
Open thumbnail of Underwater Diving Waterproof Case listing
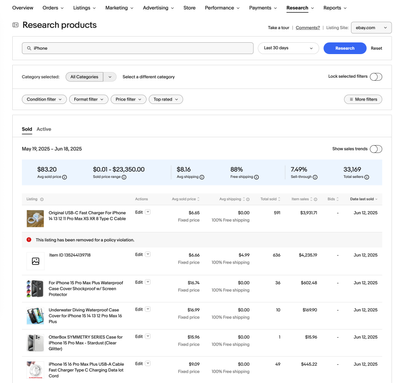[35, 316]
